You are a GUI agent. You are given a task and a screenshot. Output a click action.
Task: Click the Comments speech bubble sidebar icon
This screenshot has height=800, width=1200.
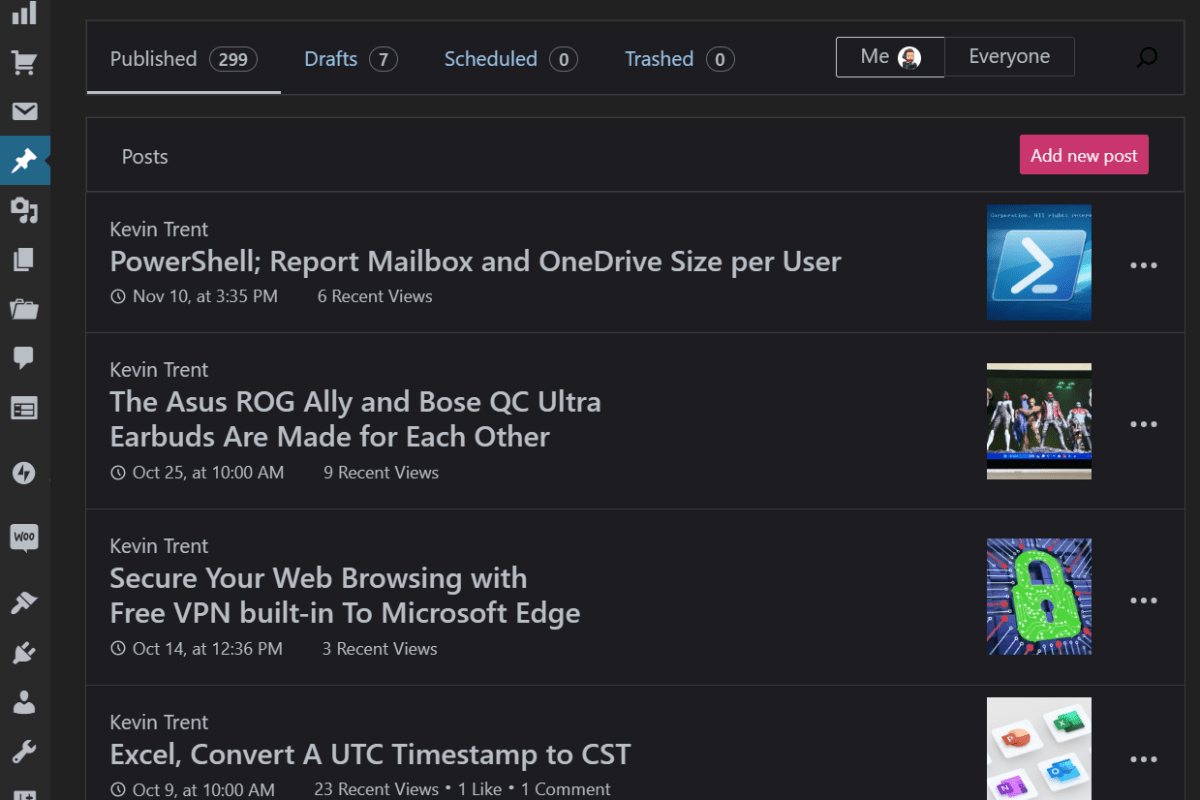24,358
